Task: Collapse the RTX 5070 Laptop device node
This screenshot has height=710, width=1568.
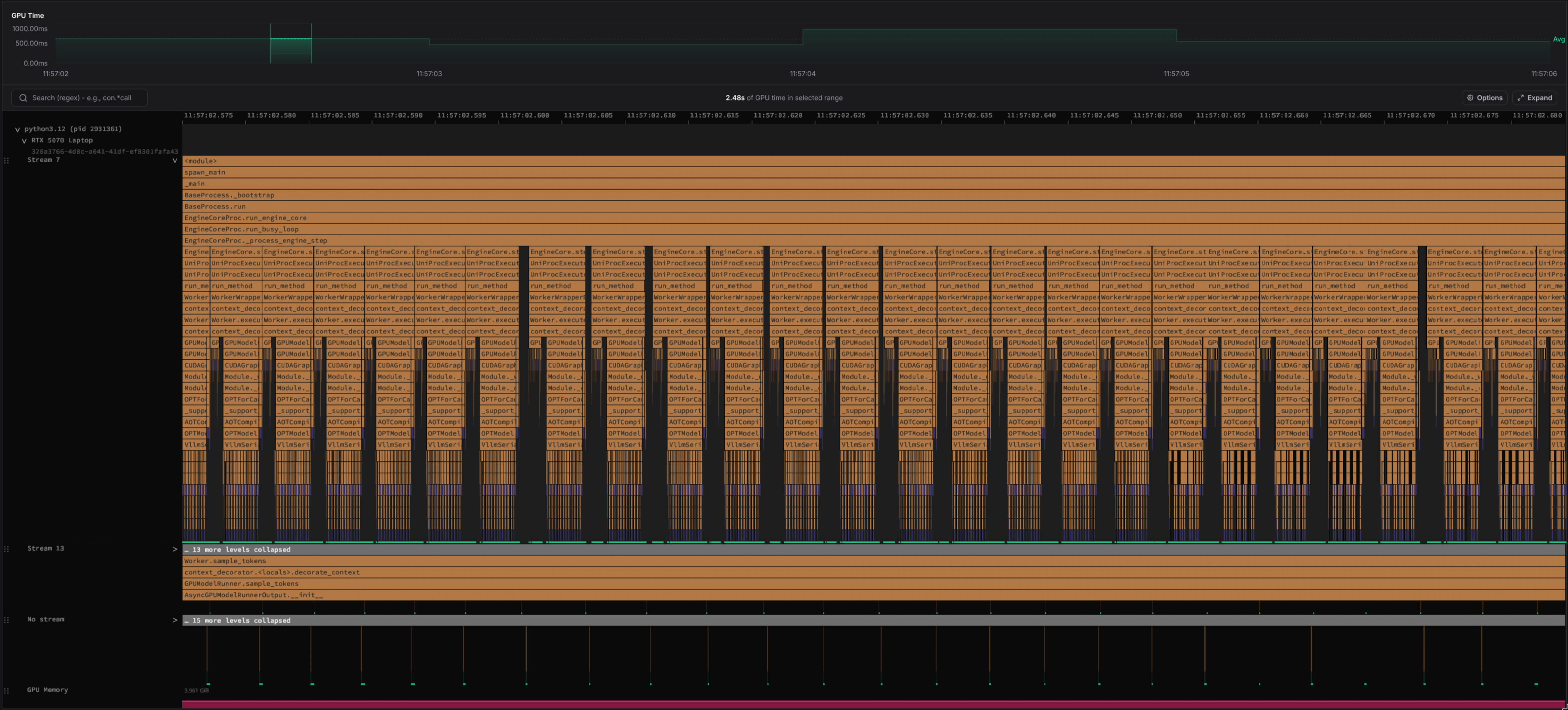Action: 25,141
